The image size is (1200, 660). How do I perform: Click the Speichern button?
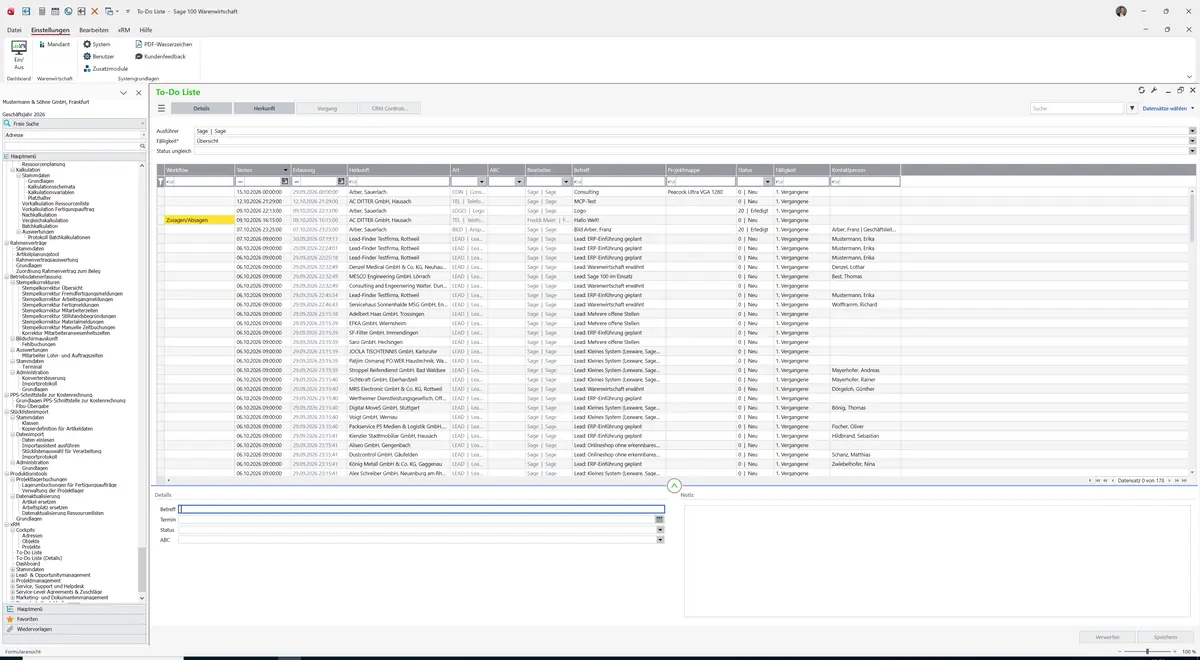(x=1165, y=636)
